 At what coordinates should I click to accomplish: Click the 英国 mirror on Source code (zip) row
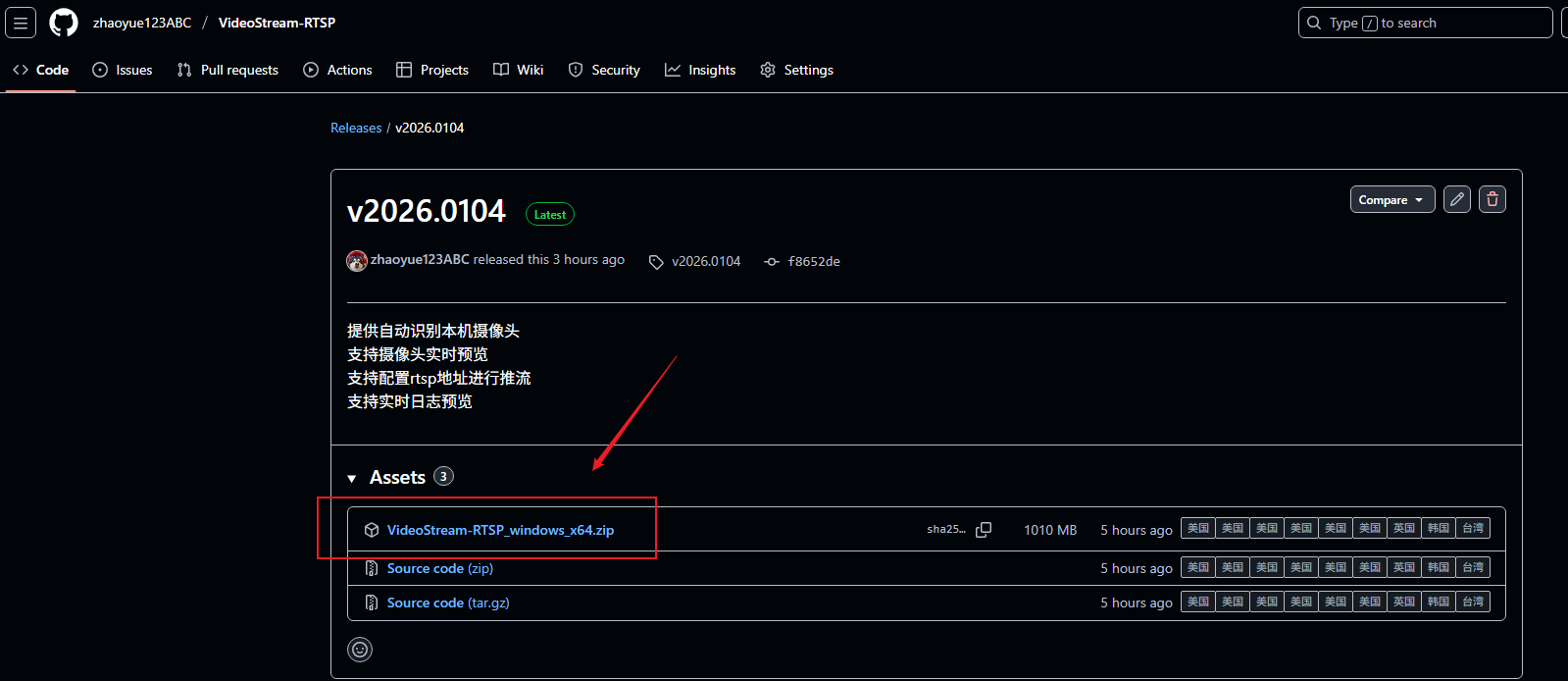[x=1404, y=567]
